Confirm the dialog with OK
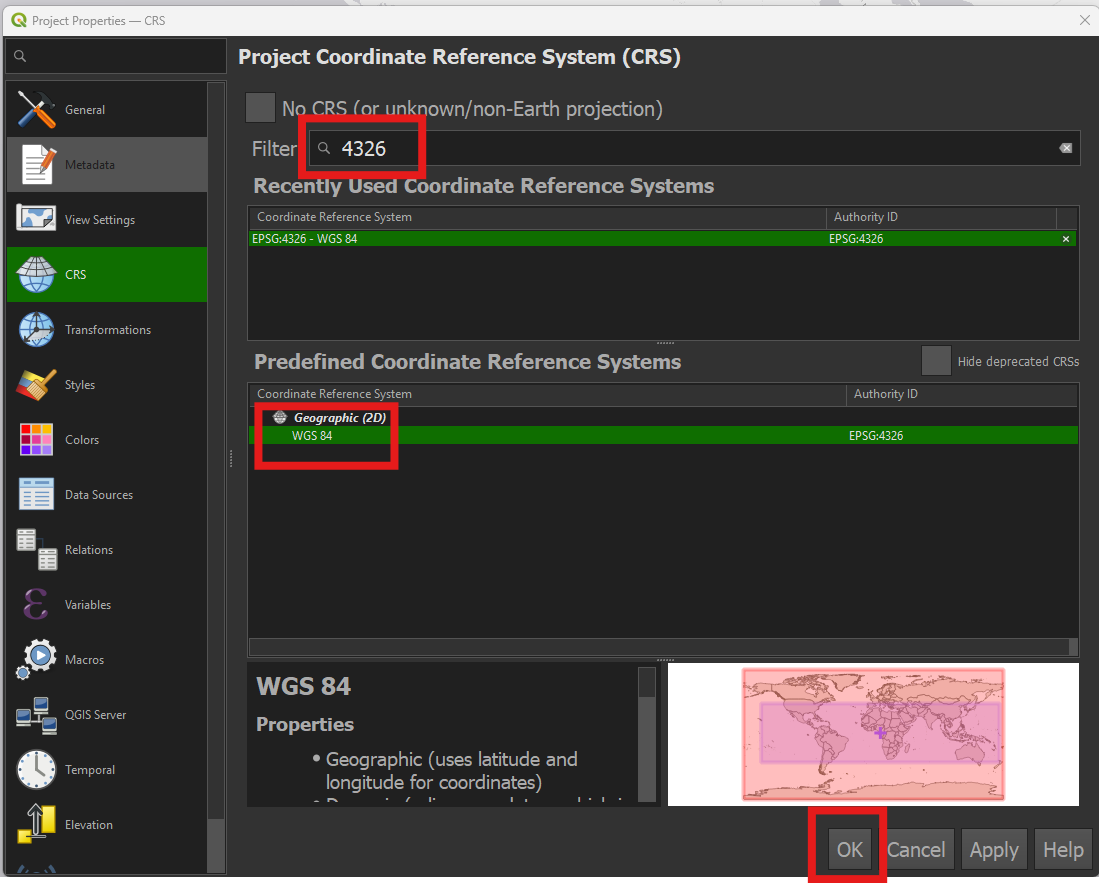The width and height of the screenshot is (1099, 883). pyautogui.click(x=849, y=850)
